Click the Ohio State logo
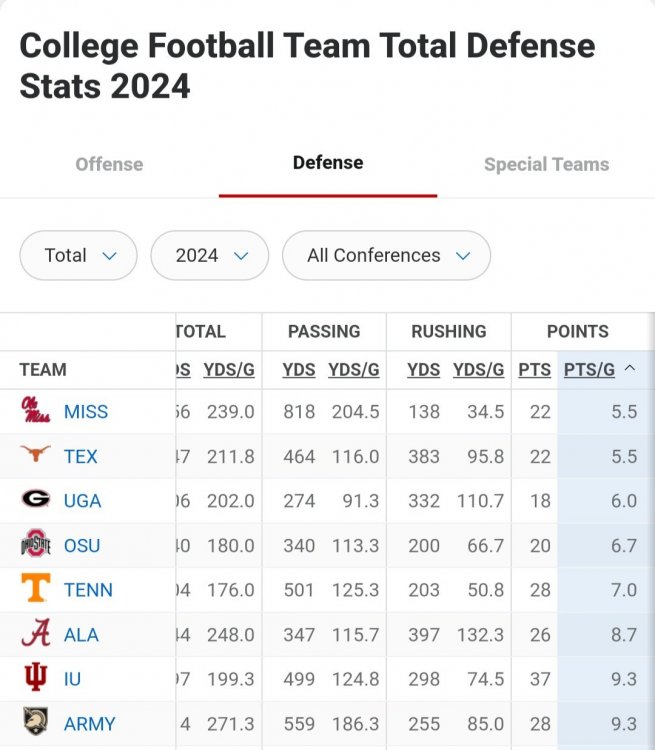 click(x=35, y=545)
